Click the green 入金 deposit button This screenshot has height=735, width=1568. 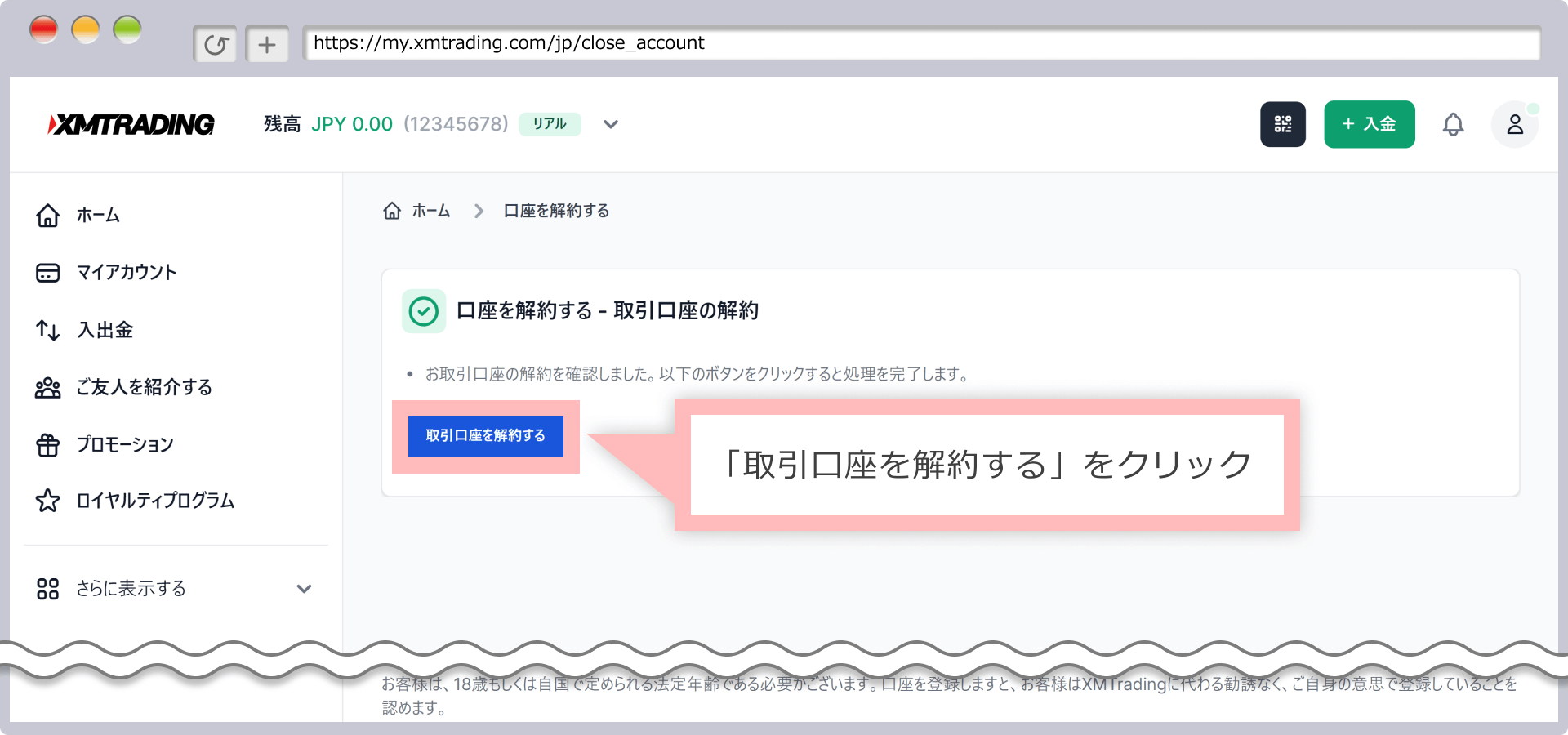click(x=1369, y=124)
